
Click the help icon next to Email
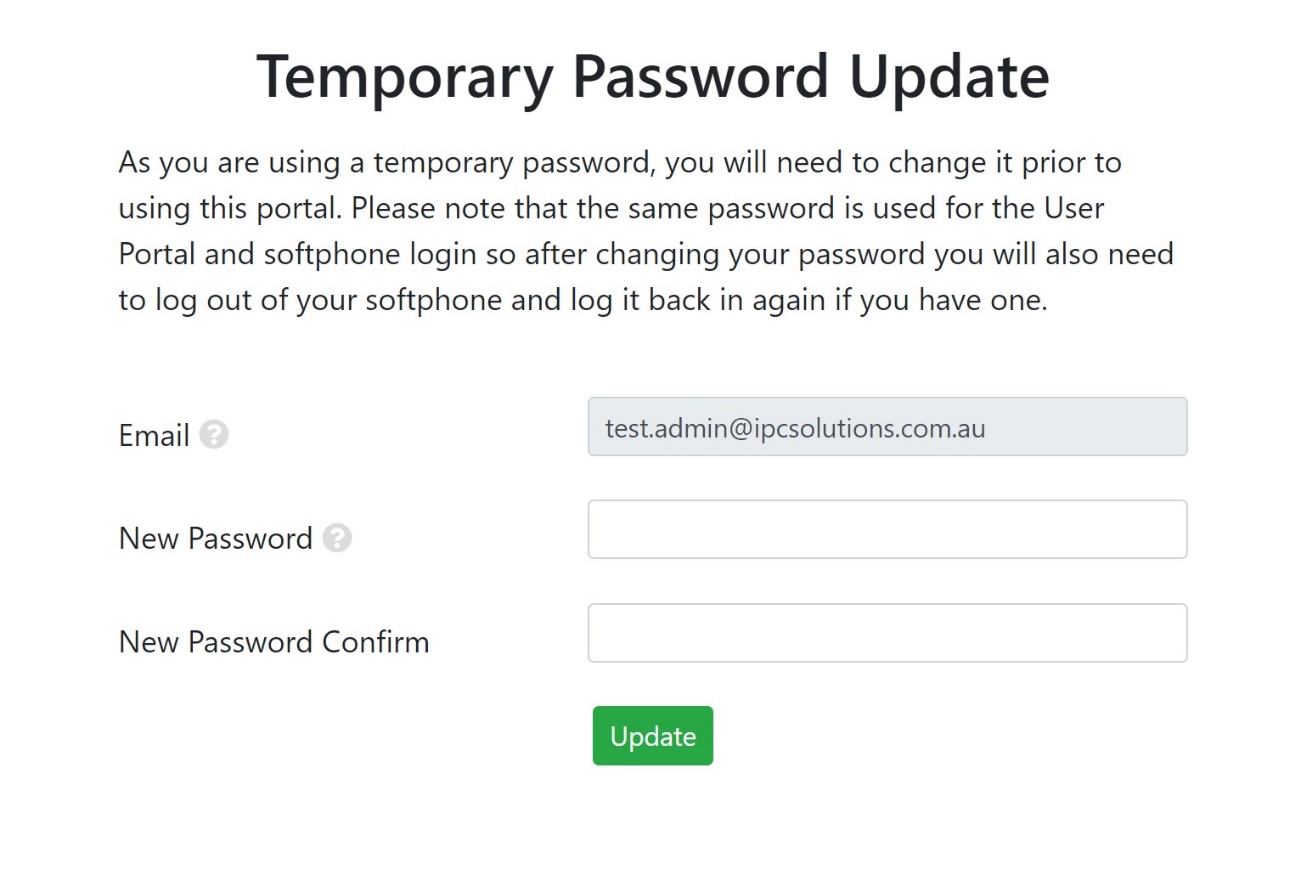pos(213,435)
